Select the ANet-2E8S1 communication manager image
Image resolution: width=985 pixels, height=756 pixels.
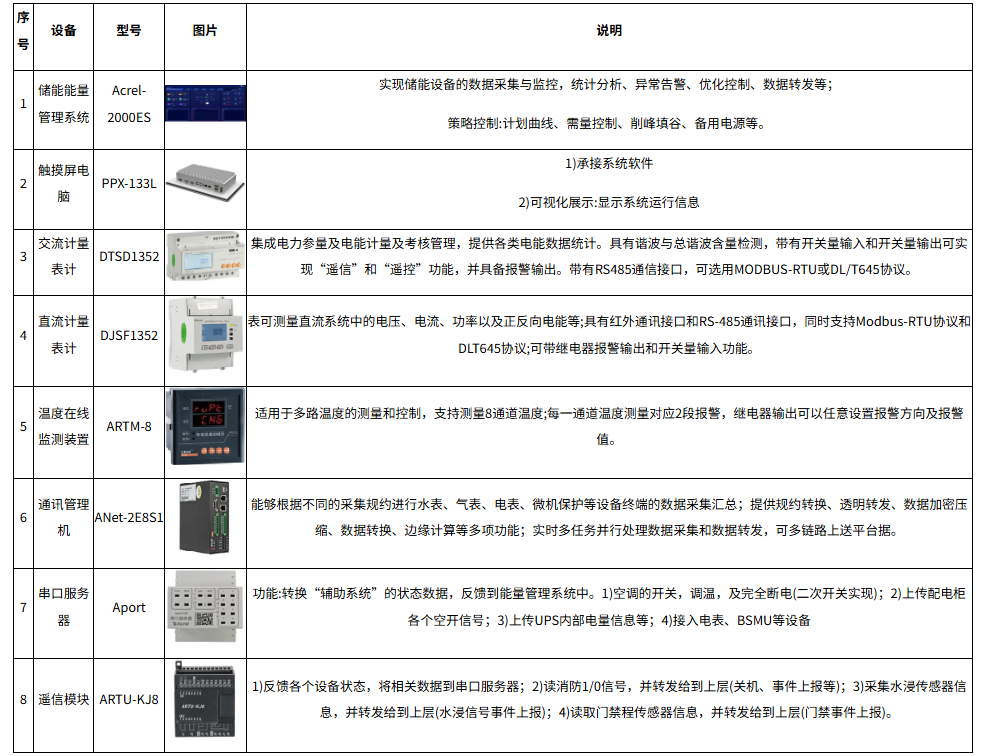pos(205,518)
